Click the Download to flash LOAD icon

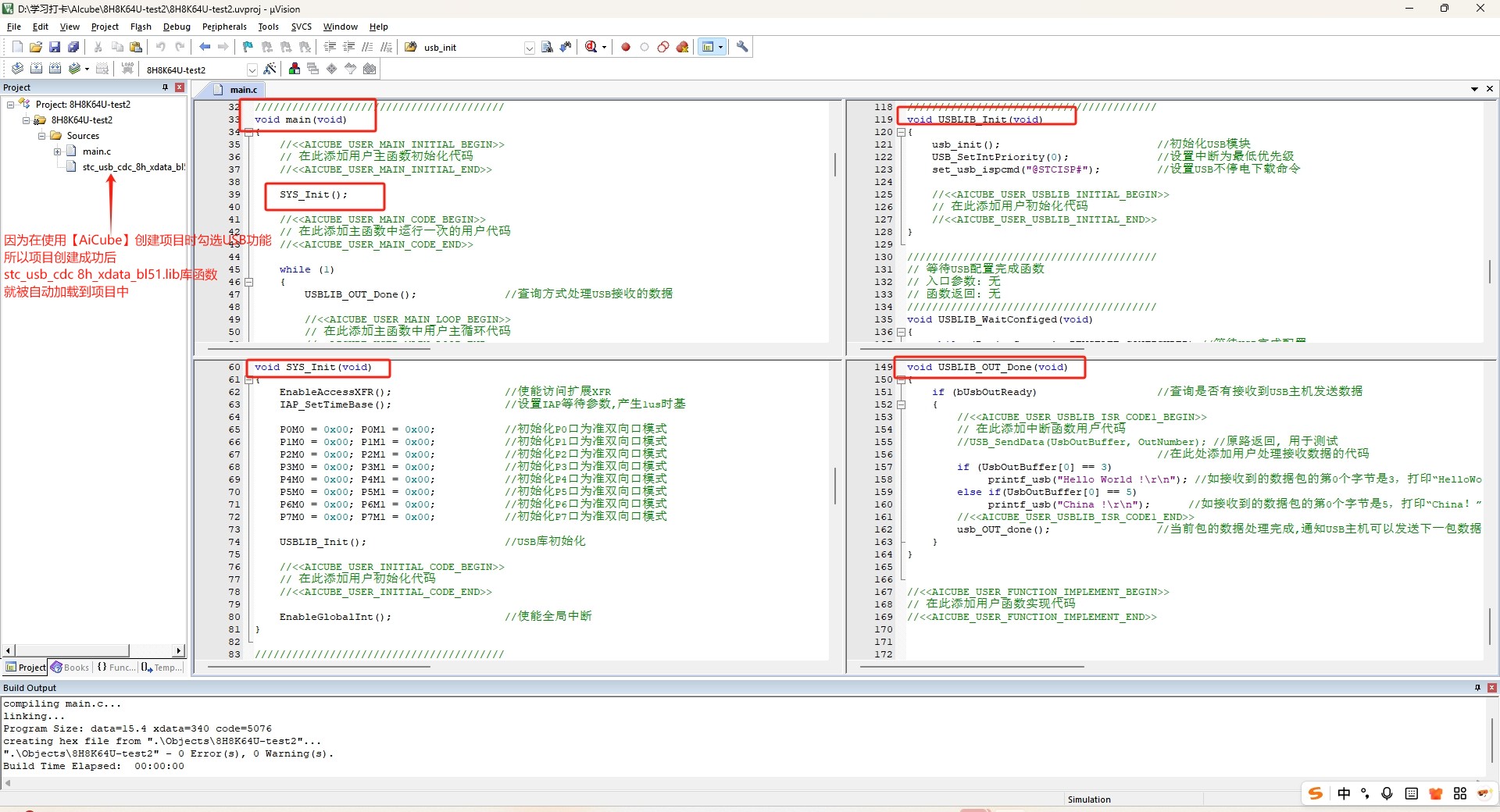127,69
